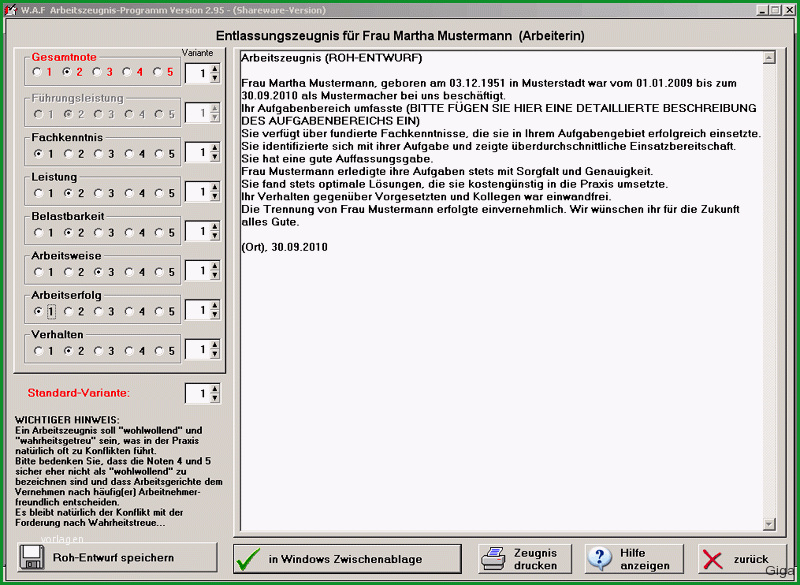Open Hilfe anzeigen
Image resolution: width=800 pixels, height=585 pixels.
coord(634,559)
